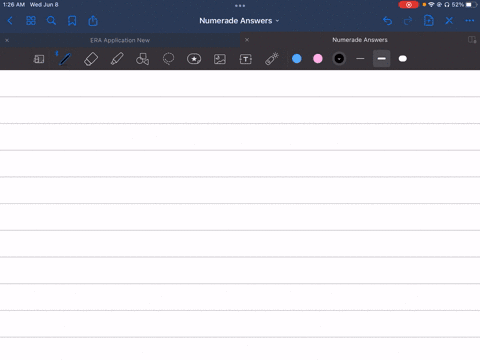The image size is (480, 360).
Task: Tap the multitasking three dots at top
Action: click(240, 5)
